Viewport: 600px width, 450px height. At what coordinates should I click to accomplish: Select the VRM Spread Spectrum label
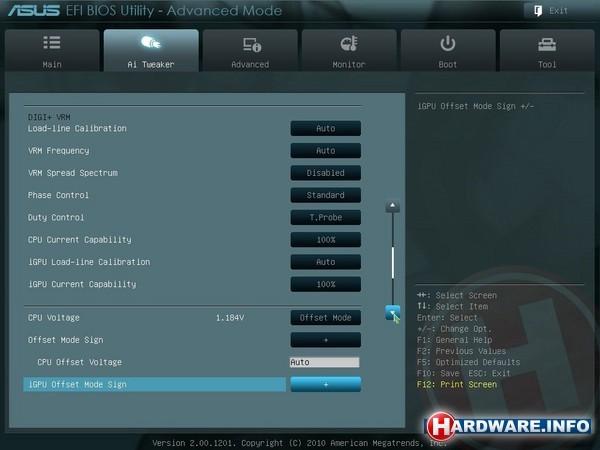[x=73, y=173]
